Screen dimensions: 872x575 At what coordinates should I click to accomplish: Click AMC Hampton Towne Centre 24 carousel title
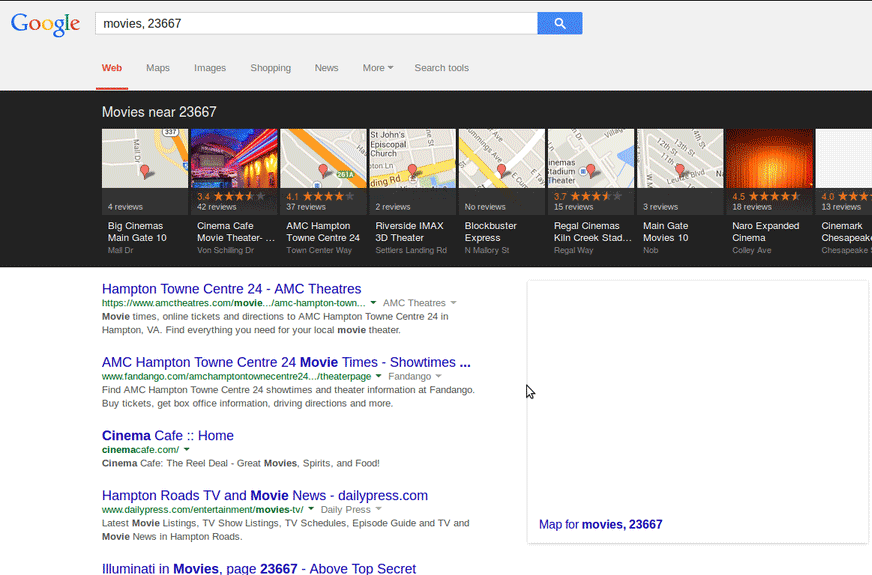pyautogui.click(x=323, y=232)
